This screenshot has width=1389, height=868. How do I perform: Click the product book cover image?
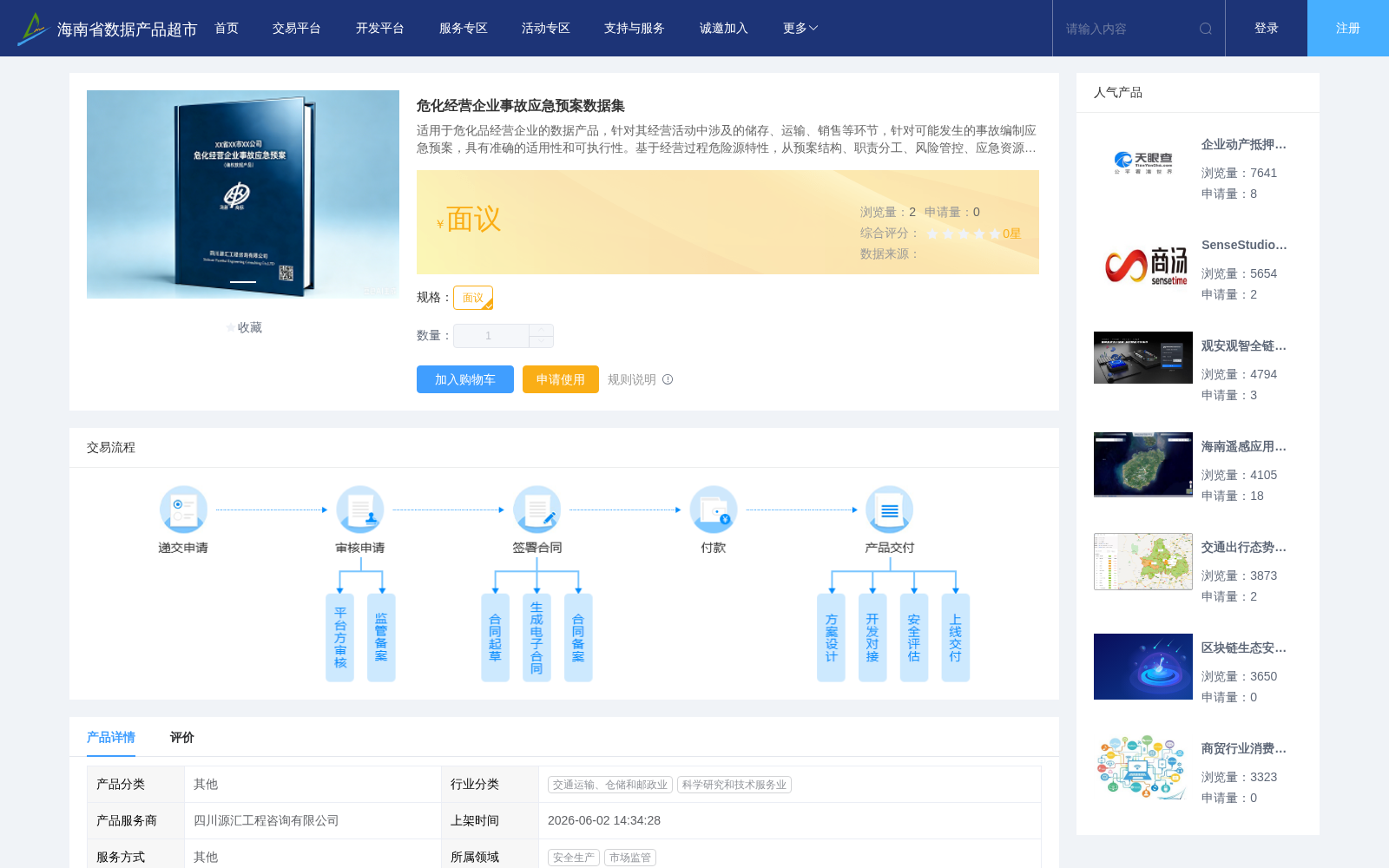tap(243, 194)
